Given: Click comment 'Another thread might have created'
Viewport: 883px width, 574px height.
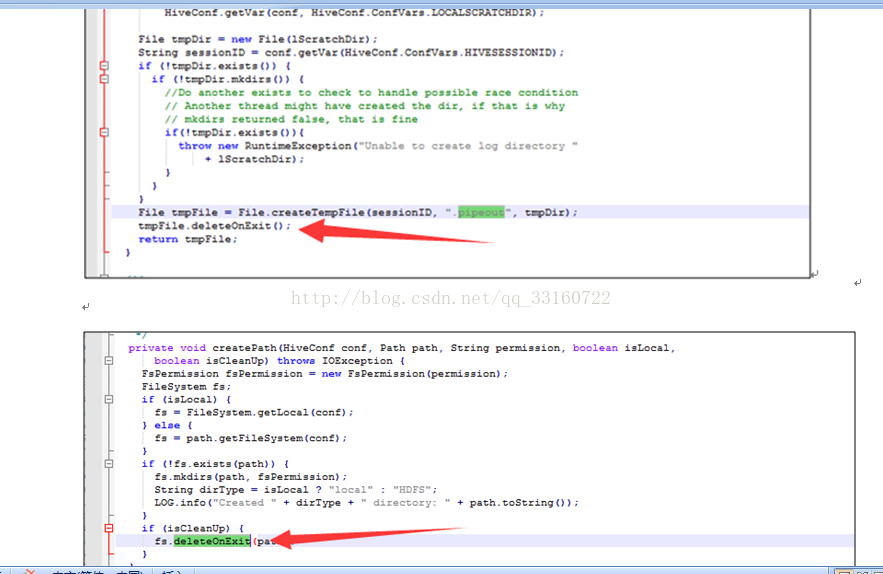Looking at the screenshot, I should point(365,106).
